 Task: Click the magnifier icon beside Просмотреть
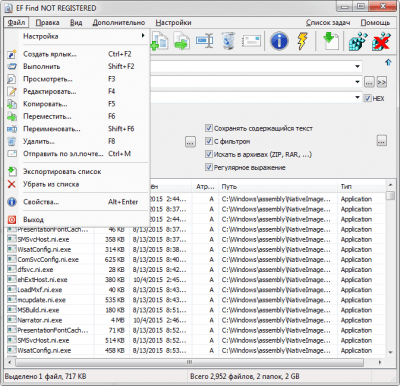click(12, 79)
